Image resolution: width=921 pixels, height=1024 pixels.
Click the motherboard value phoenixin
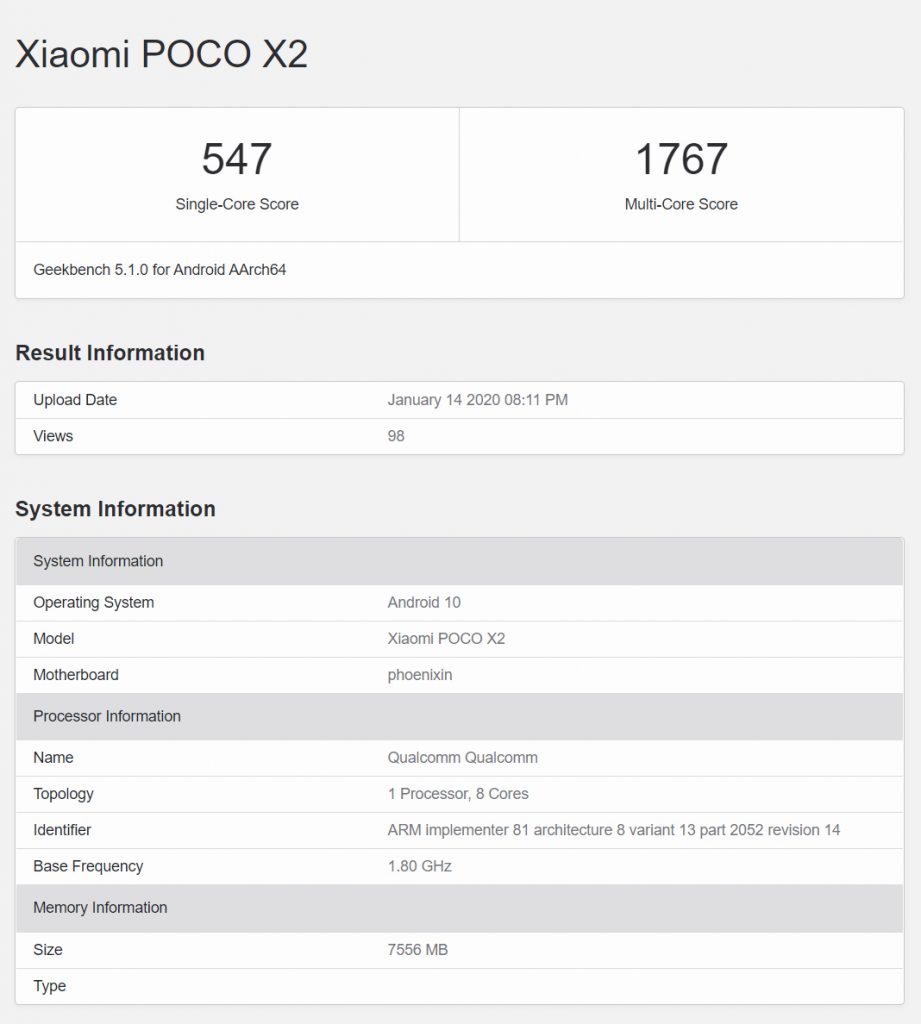click(420, 675)
